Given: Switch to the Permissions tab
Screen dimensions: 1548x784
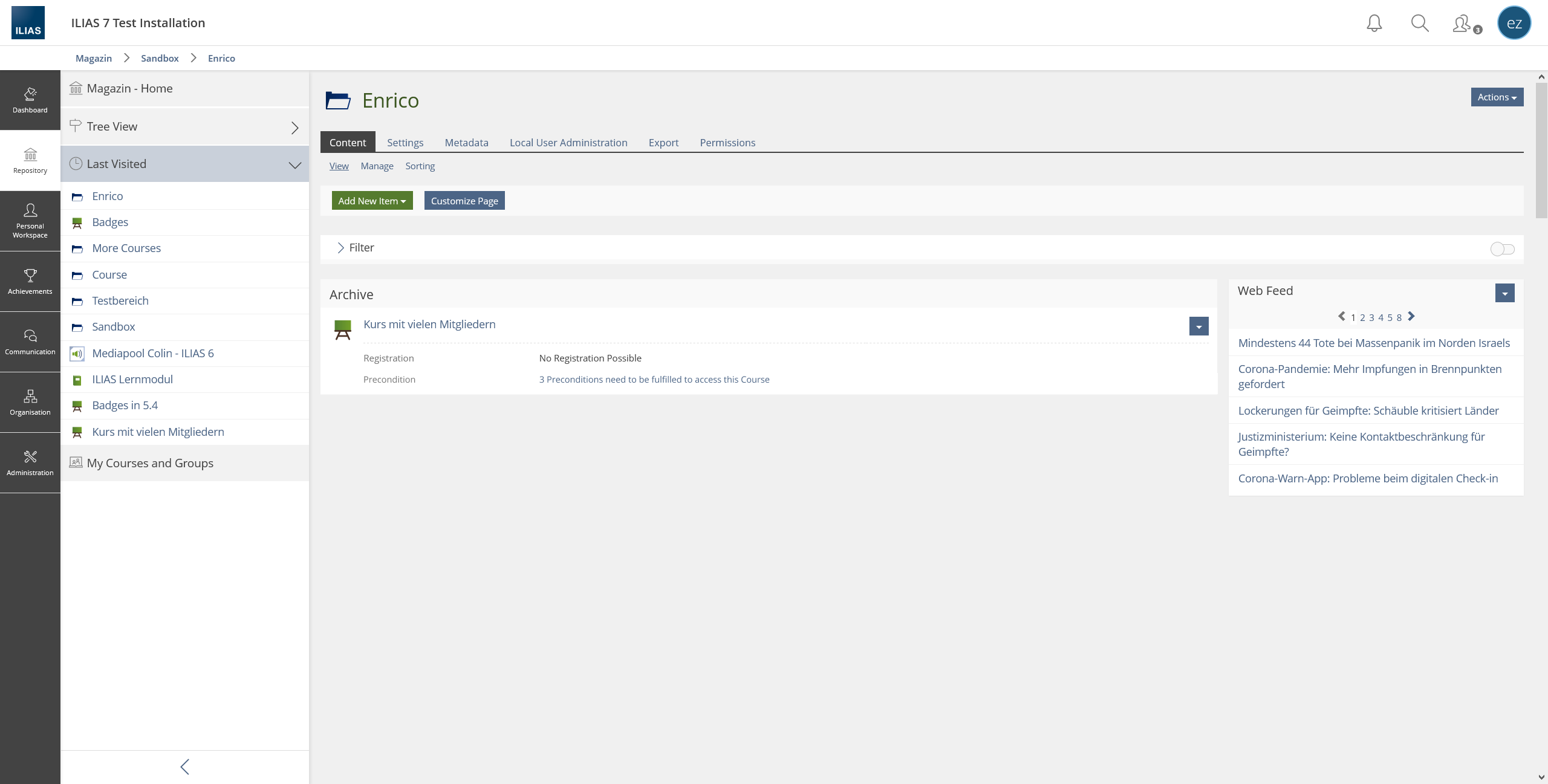Looking at the screenshot, I should 727,143.
